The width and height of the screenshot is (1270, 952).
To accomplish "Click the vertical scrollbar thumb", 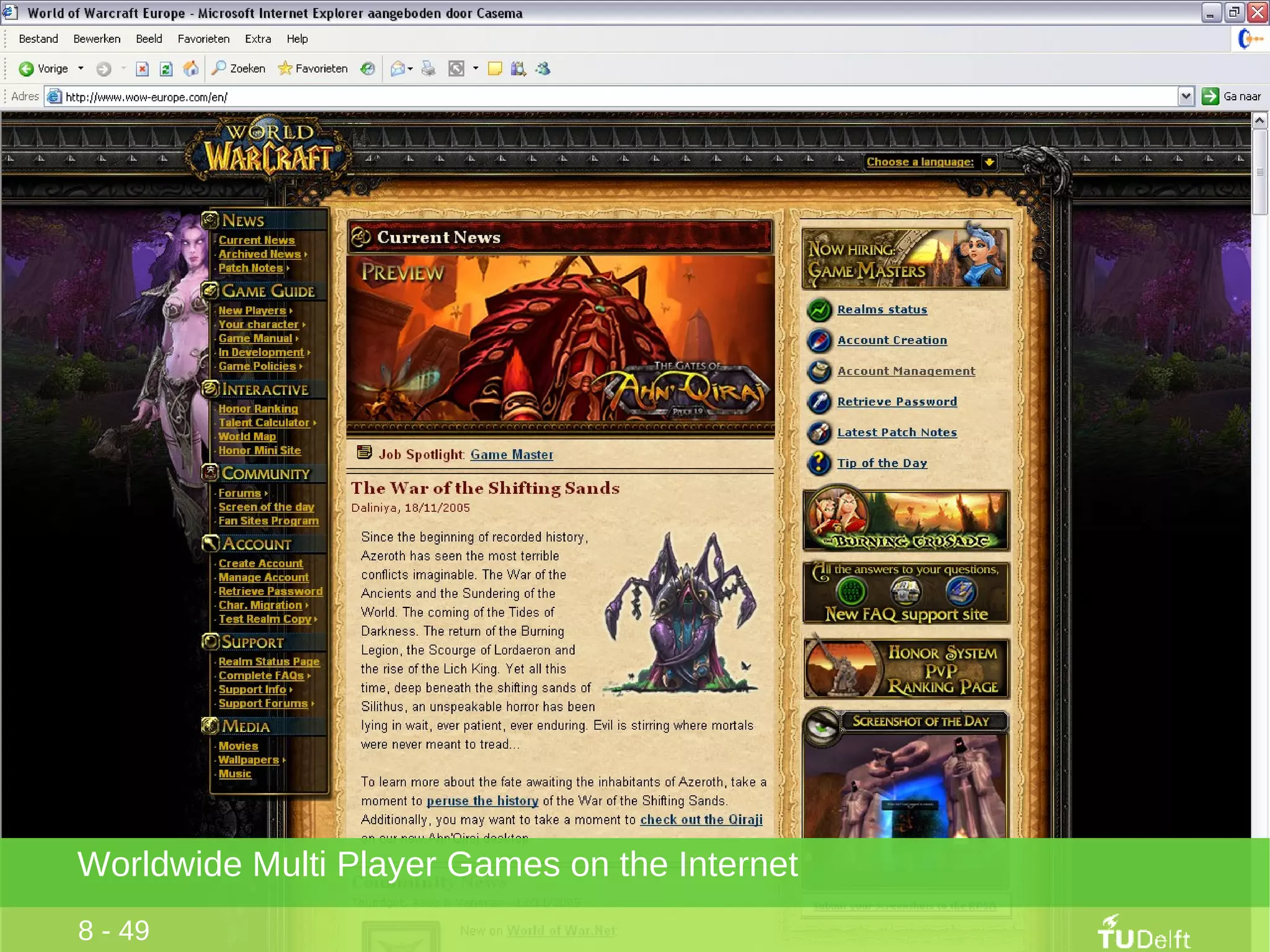I will (1259, 172).
